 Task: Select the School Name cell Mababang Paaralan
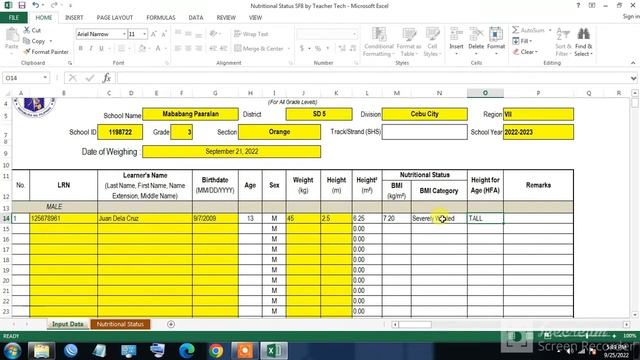pyautogui.click(x=191, y=114)
